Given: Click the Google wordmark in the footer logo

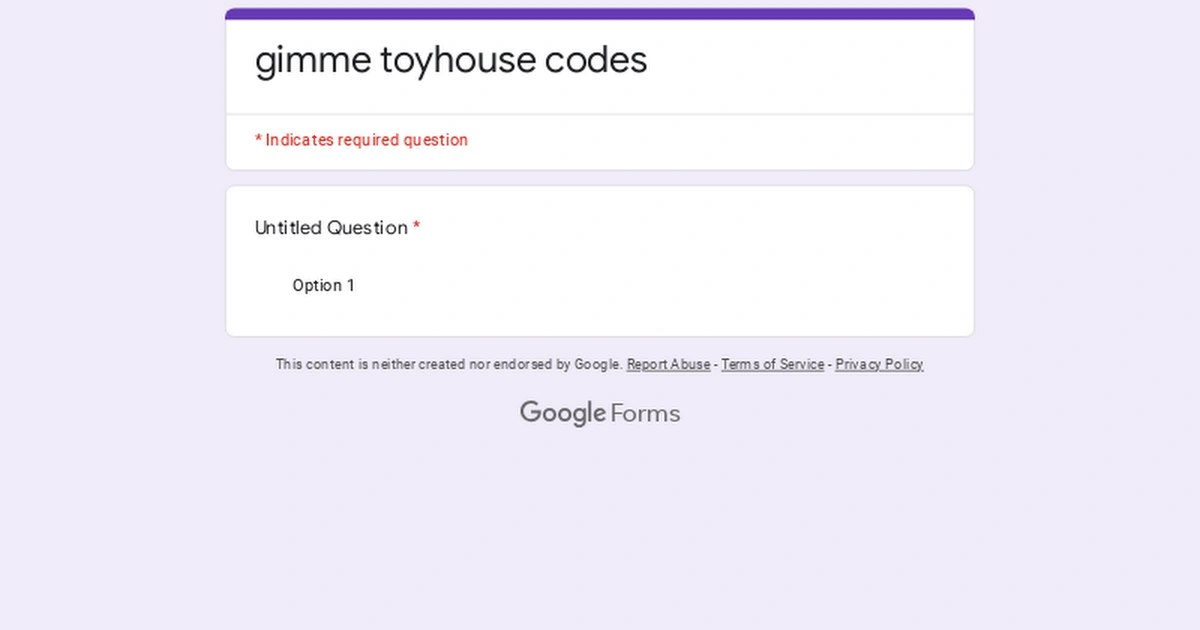Looking at the screenshot, I should (x=563, y=412).
